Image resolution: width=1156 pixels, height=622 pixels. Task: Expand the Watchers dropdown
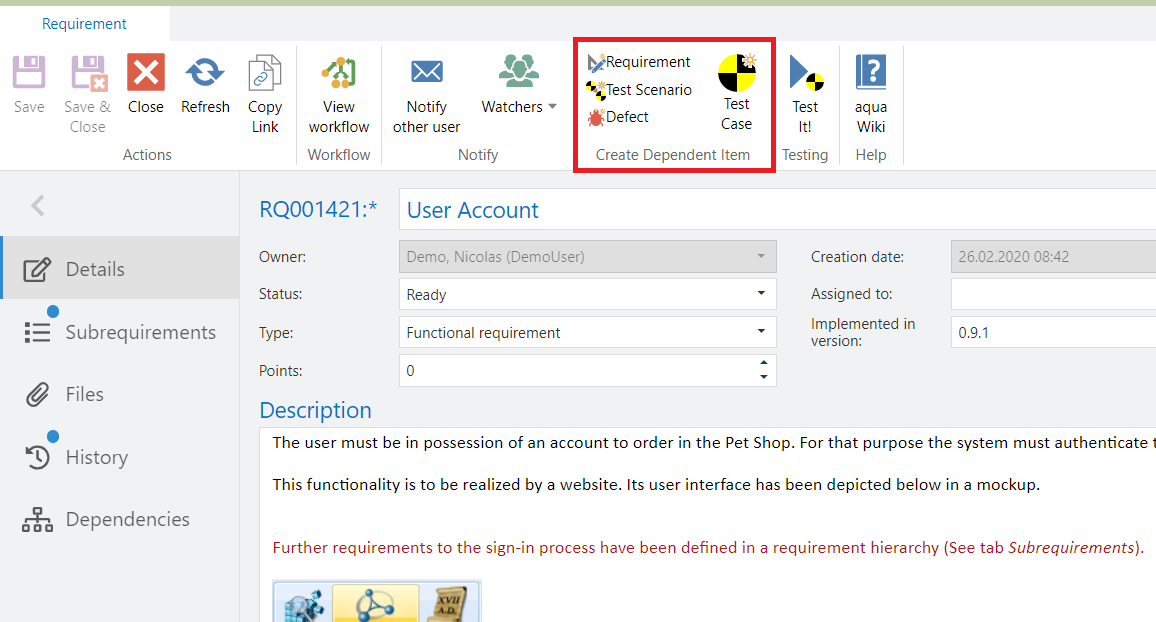click(519, 107)
